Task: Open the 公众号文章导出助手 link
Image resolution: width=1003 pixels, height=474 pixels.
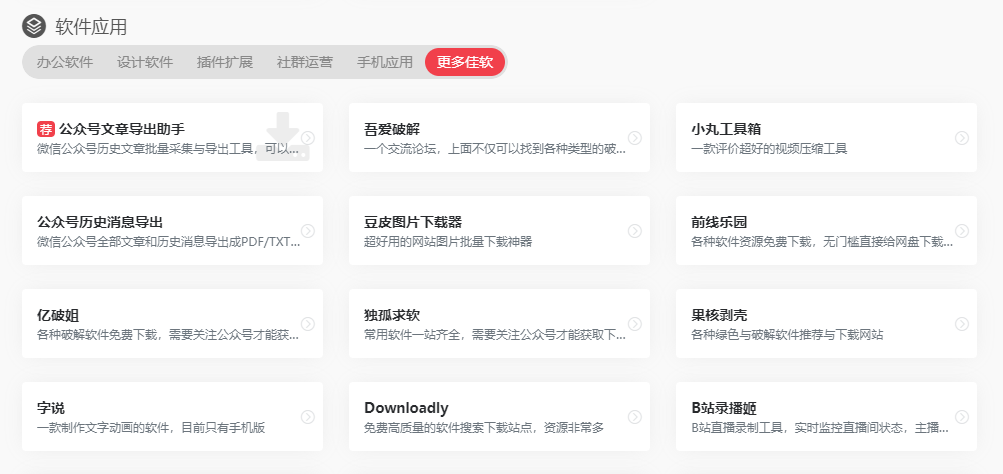Action: (122, 129)
